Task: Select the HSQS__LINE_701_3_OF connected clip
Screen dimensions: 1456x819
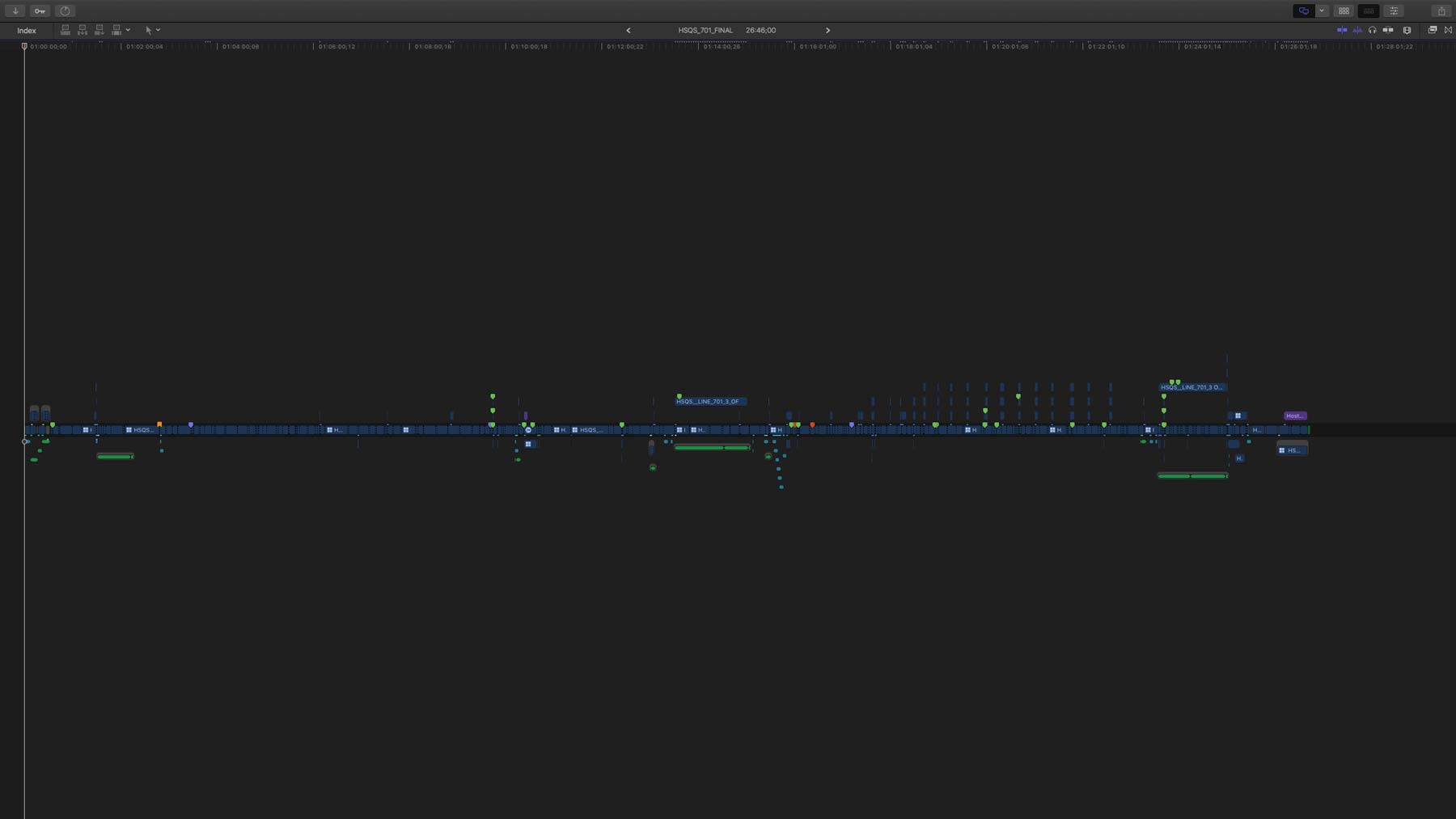Action: pos(710,401)
